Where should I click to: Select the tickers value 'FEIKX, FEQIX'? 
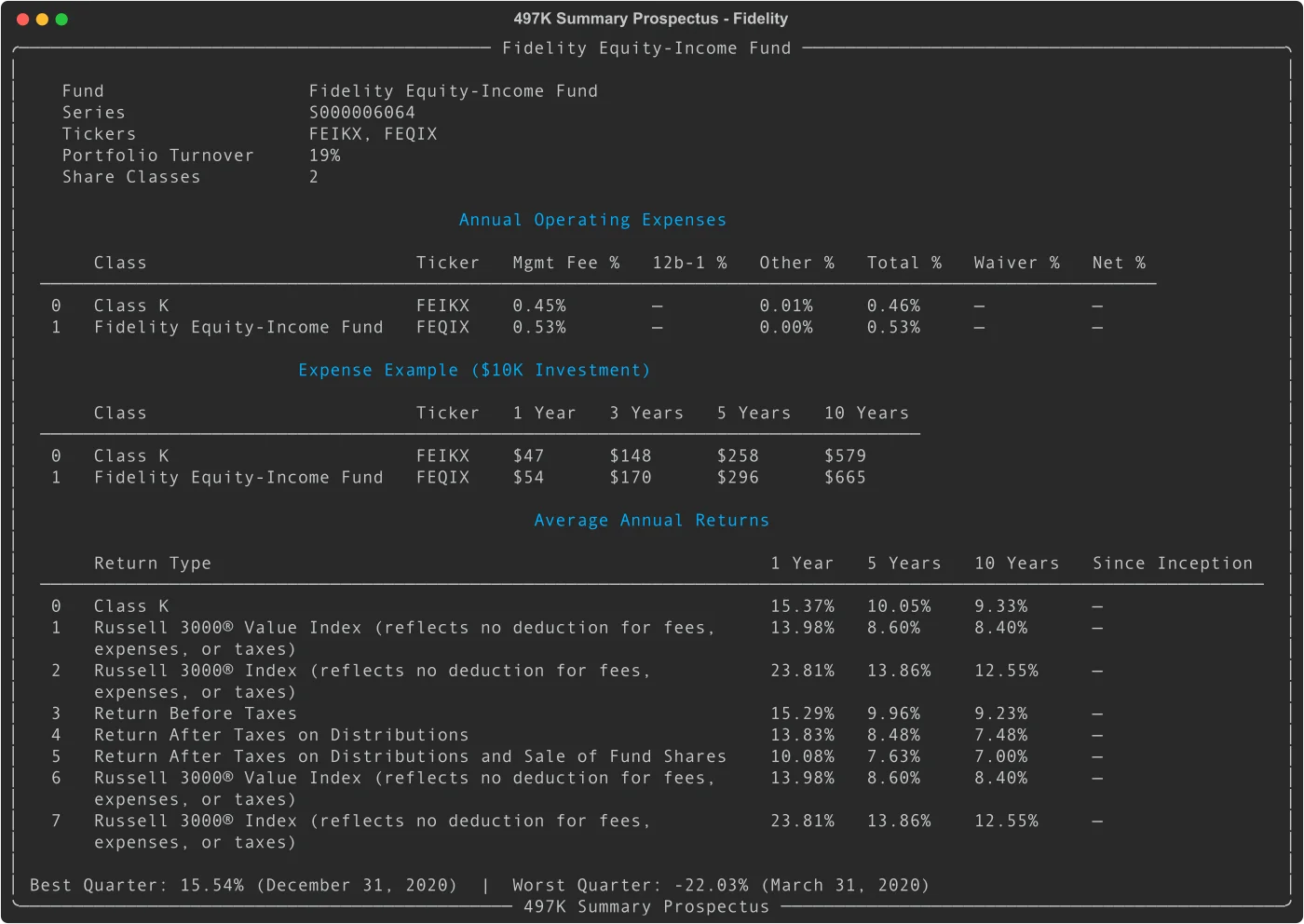click(x=373, y=134)
